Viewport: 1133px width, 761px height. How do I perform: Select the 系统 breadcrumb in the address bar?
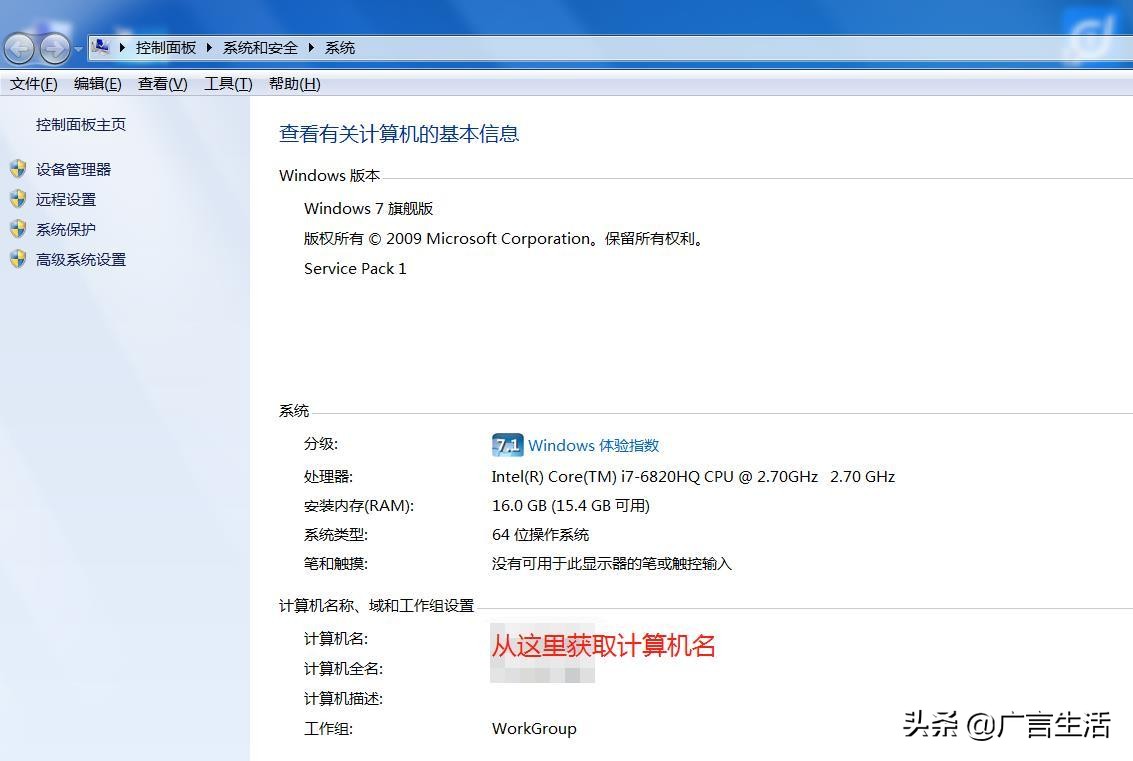[339, 47]
